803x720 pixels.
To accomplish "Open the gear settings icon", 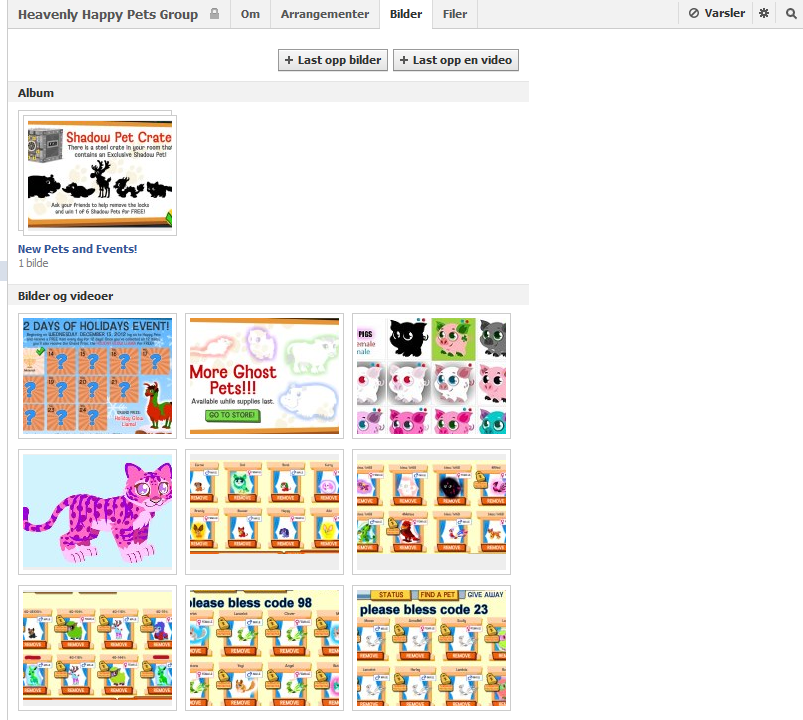I will (x=764, y=13).
